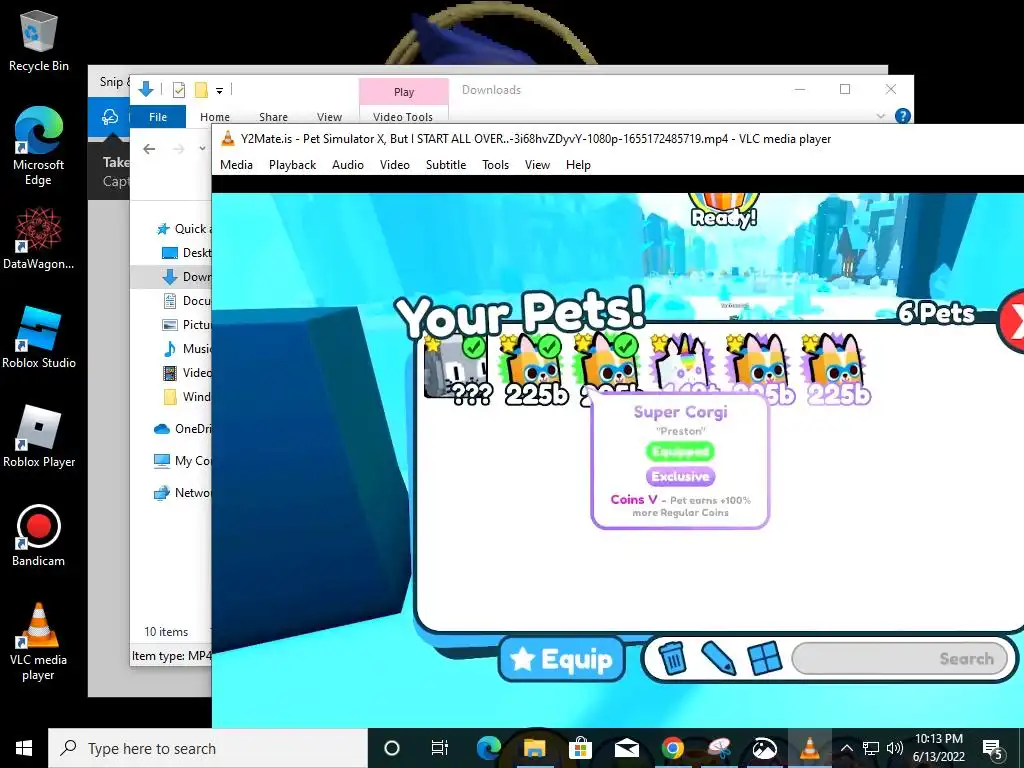Open Microsoft Store from the taskbar

(580, 748)
